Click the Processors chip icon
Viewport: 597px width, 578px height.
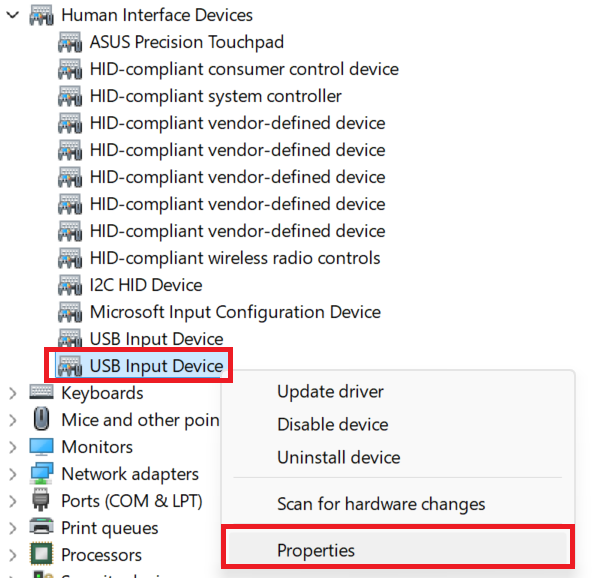click(x=41, y=554)
